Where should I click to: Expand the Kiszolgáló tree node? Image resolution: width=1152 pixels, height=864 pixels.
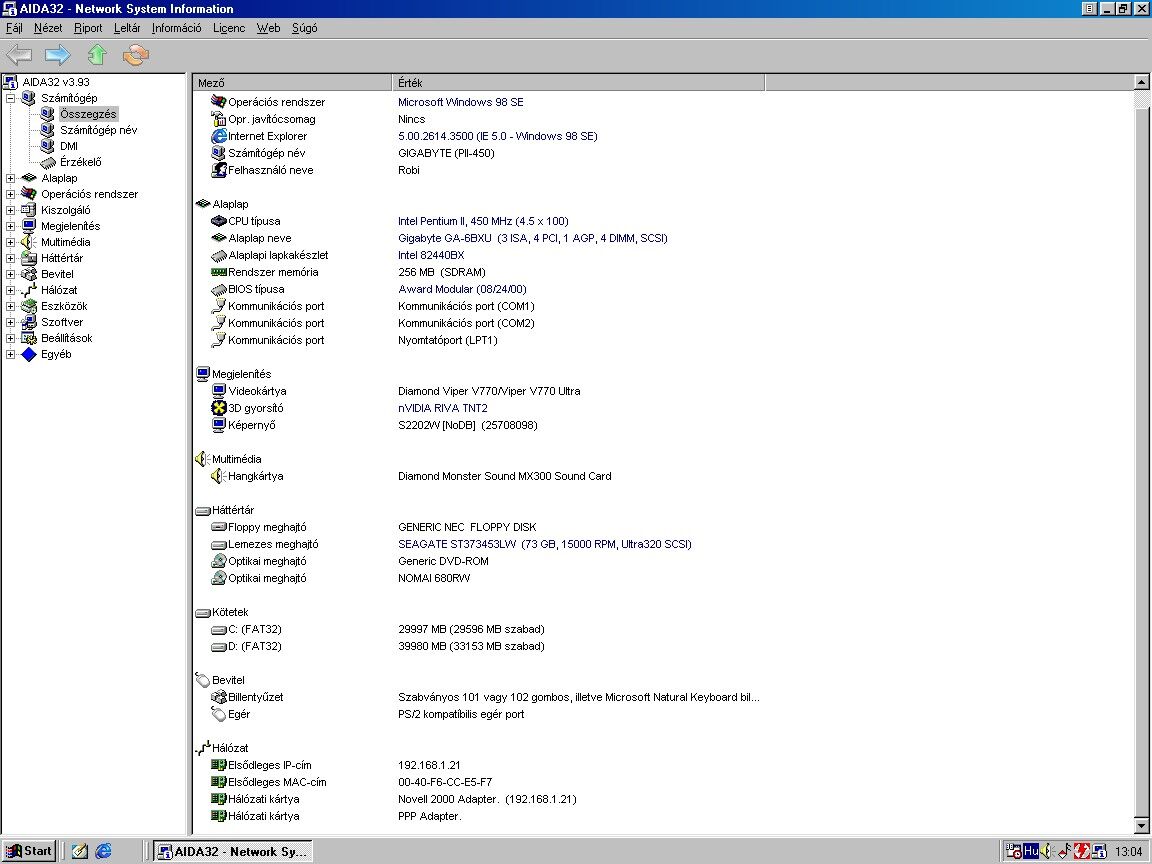(x=10, y=211)
